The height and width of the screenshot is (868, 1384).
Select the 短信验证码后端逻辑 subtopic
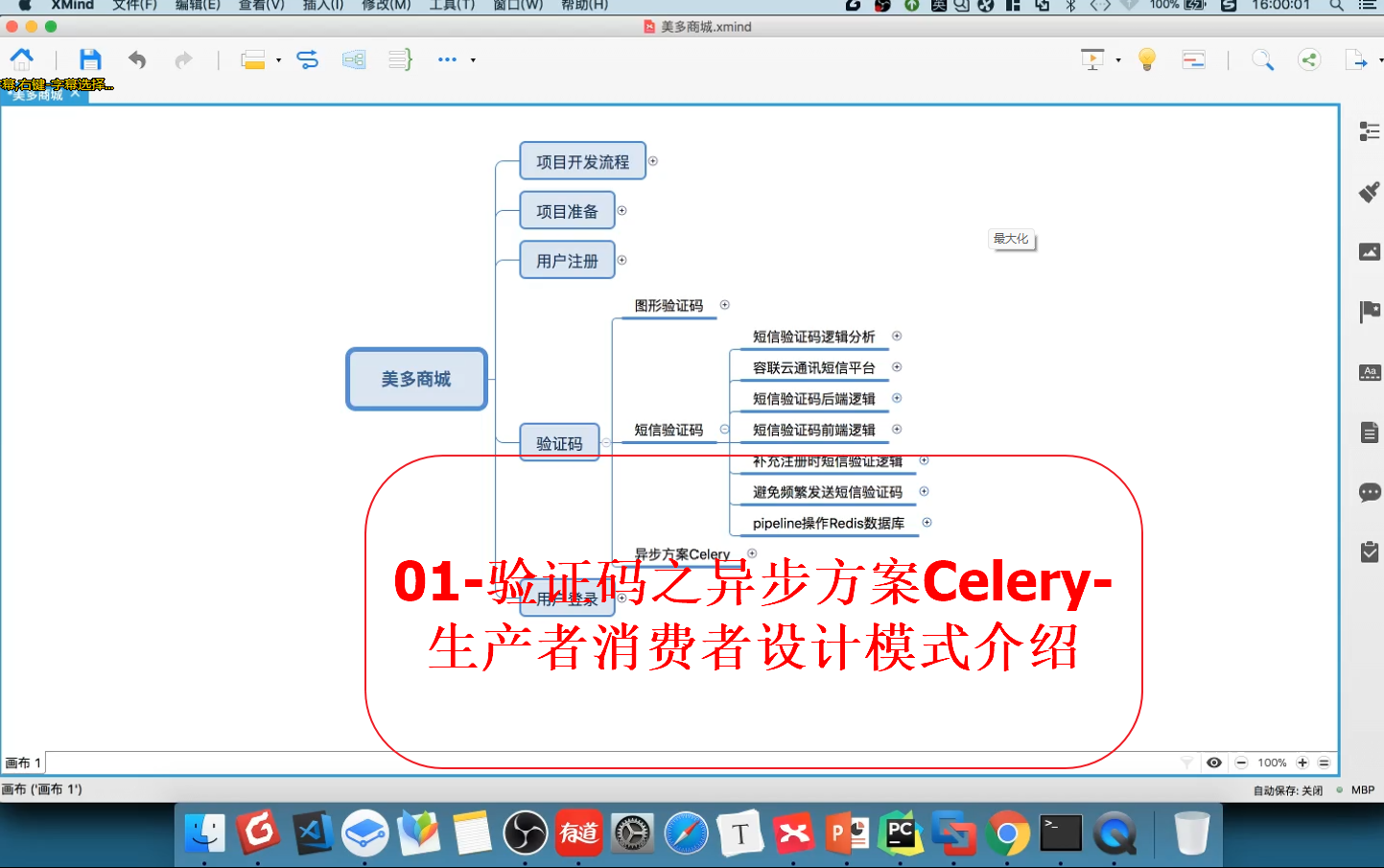tap(813, 399)
